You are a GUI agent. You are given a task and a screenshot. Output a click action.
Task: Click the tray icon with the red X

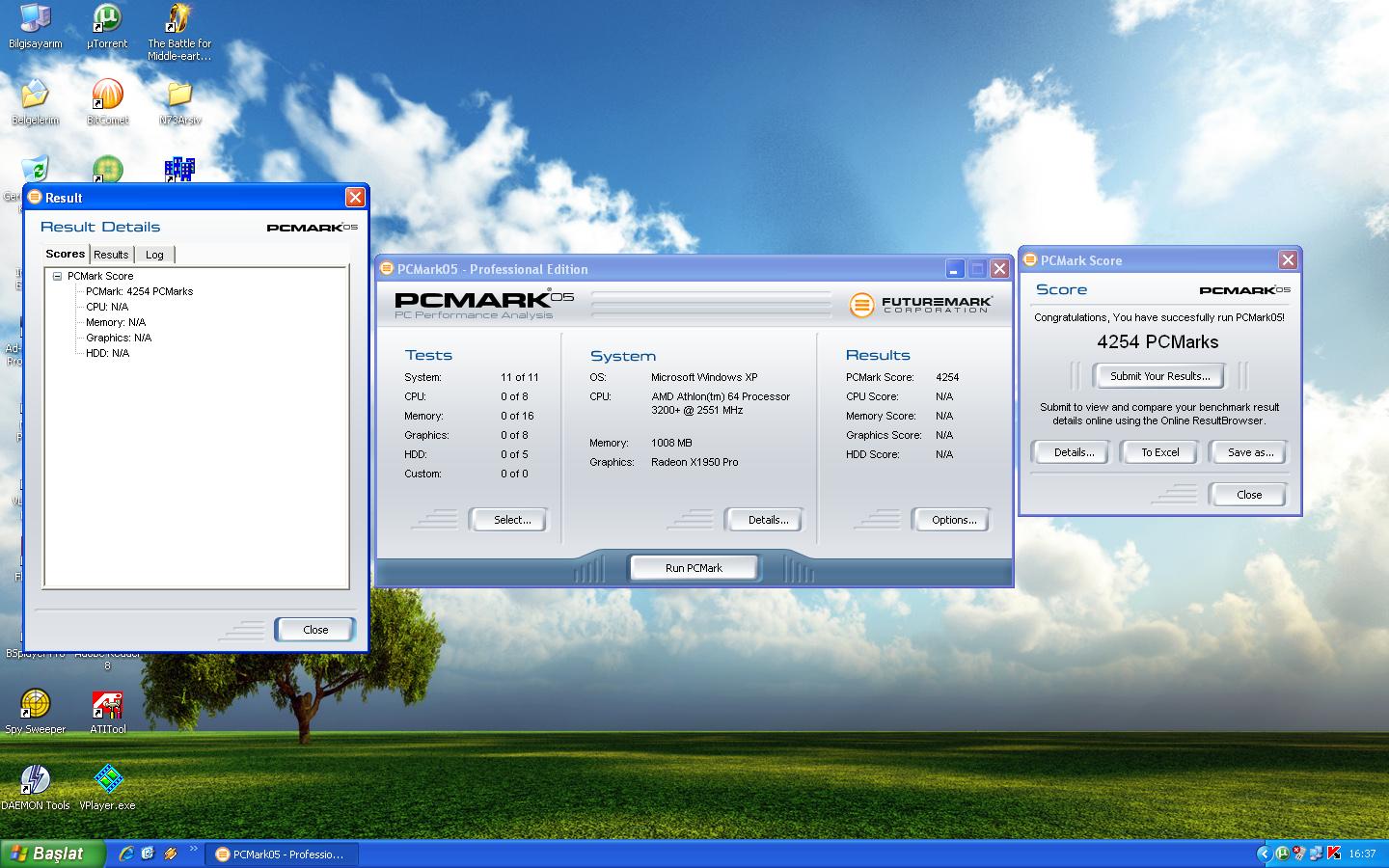(x=1300, y=854)
